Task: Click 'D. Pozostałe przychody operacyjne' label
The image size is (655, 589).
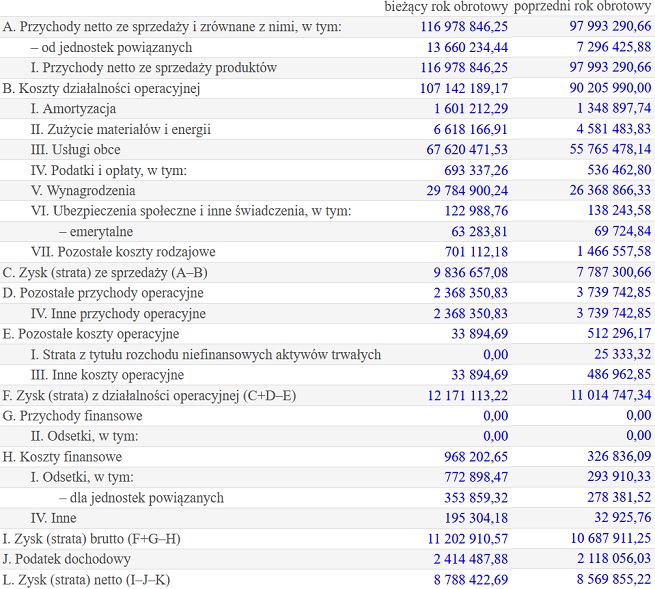Action: coord(103,293)
